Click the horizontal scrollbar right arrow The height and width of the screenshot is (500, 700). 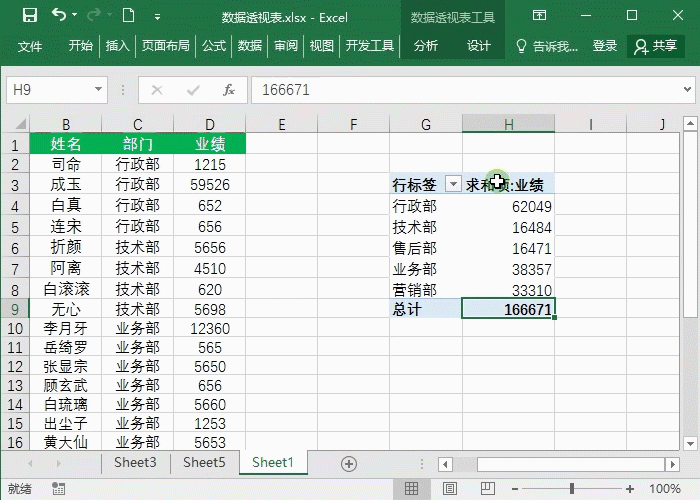tap(672, 465)
